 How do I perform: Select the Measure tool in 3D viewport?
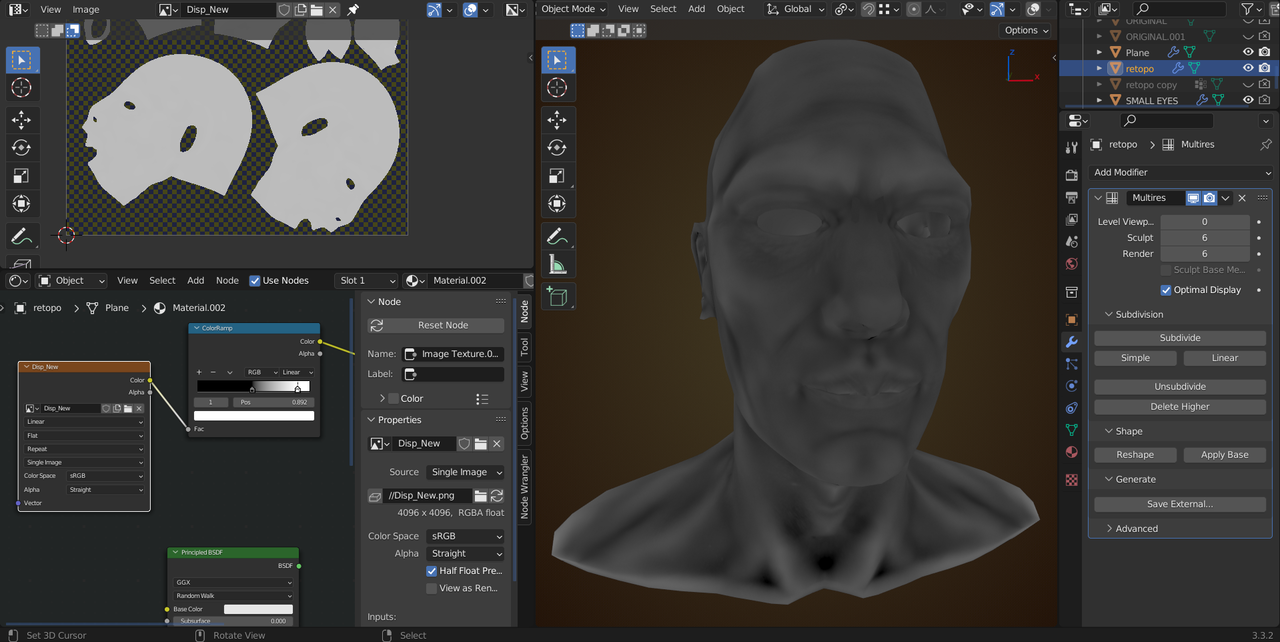558,265
